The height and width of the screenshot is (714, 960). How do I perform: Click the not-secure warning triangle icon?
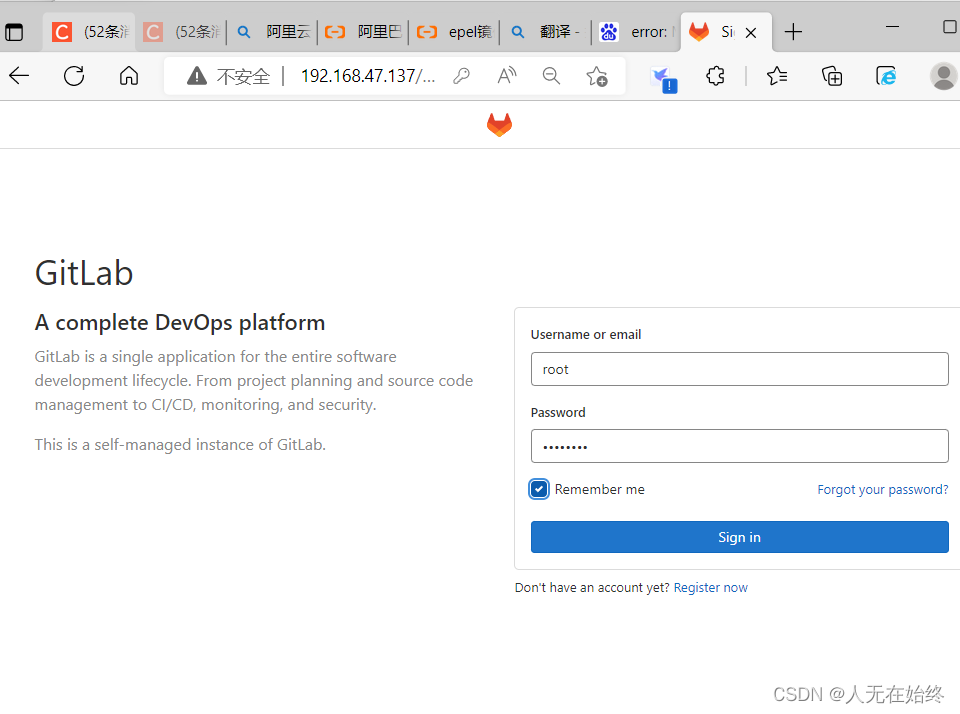197,76
